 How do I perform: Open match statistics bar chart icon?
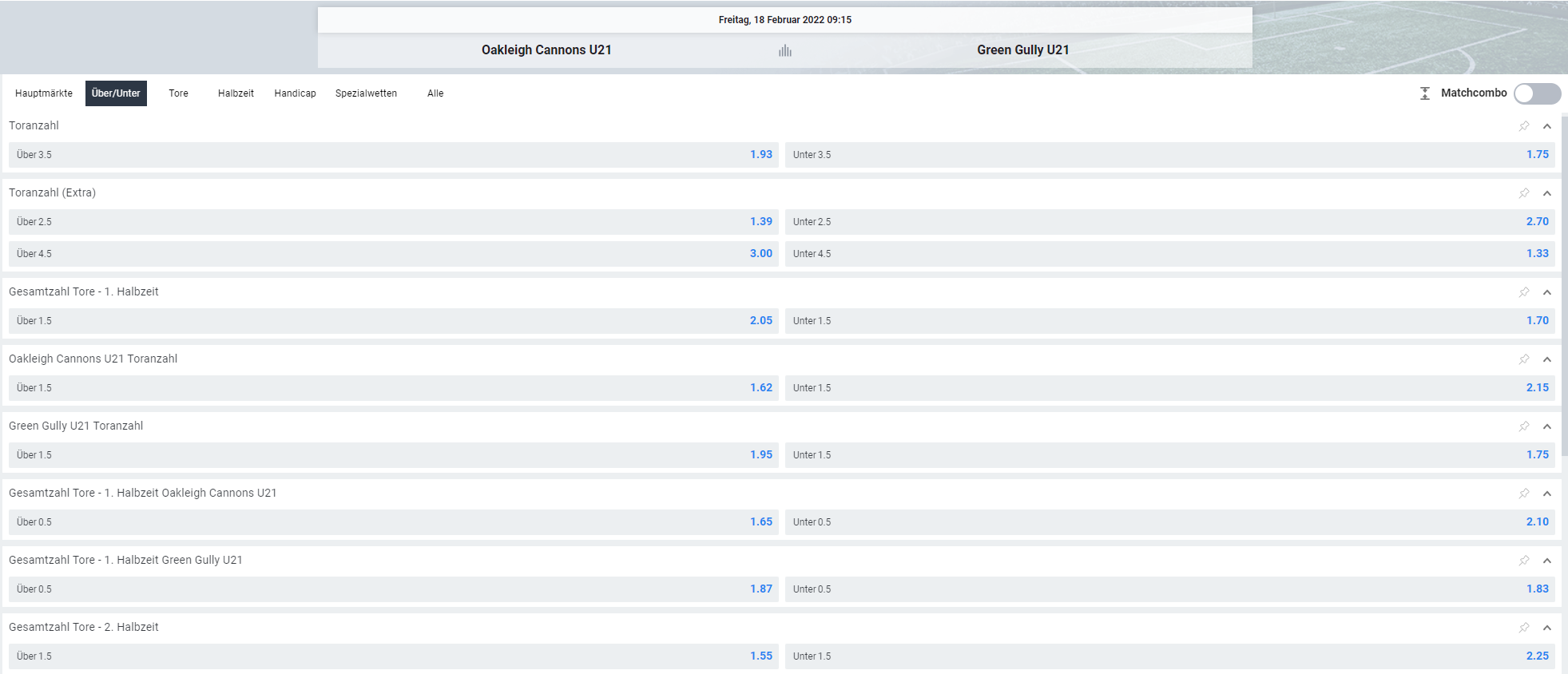[x=785, y=50]
